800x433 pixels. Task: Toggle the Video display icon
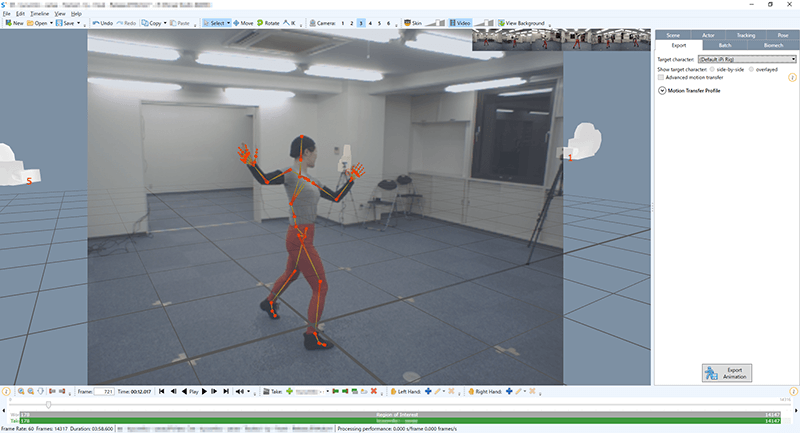pos(460,22)
